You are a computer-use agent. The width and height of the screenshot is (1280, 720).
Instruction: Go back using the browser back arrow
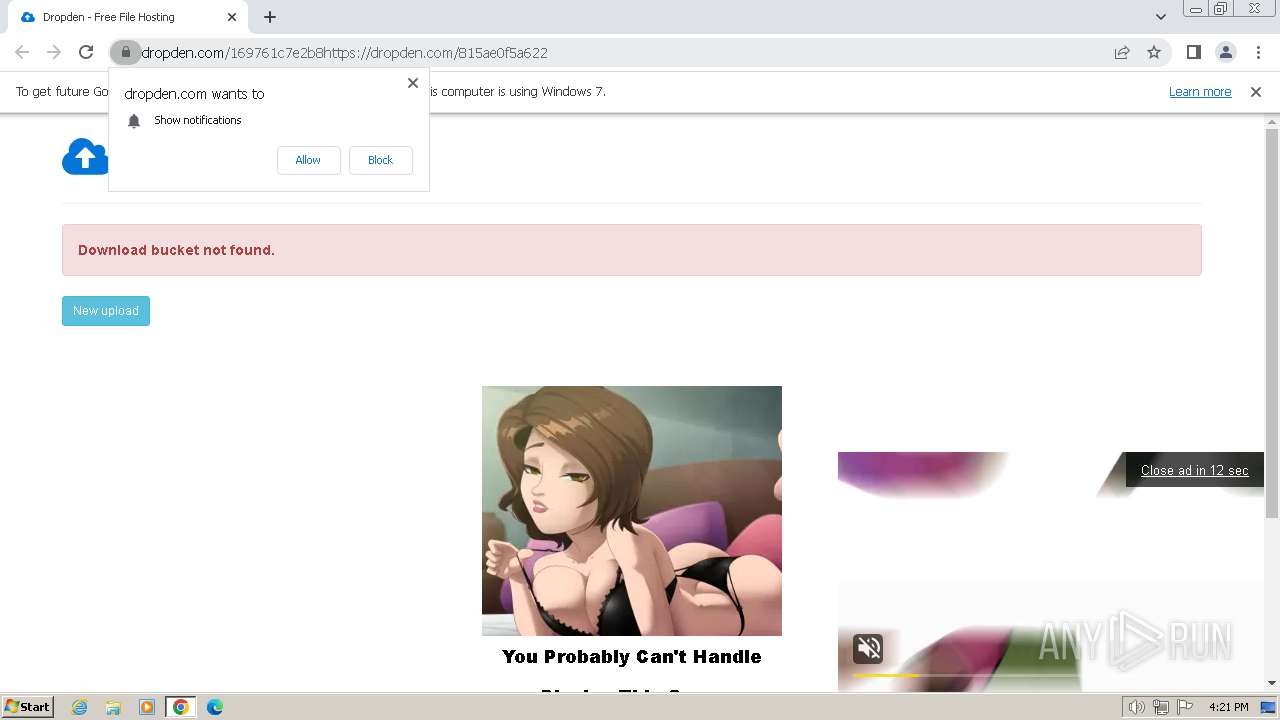tap(22, 52)
